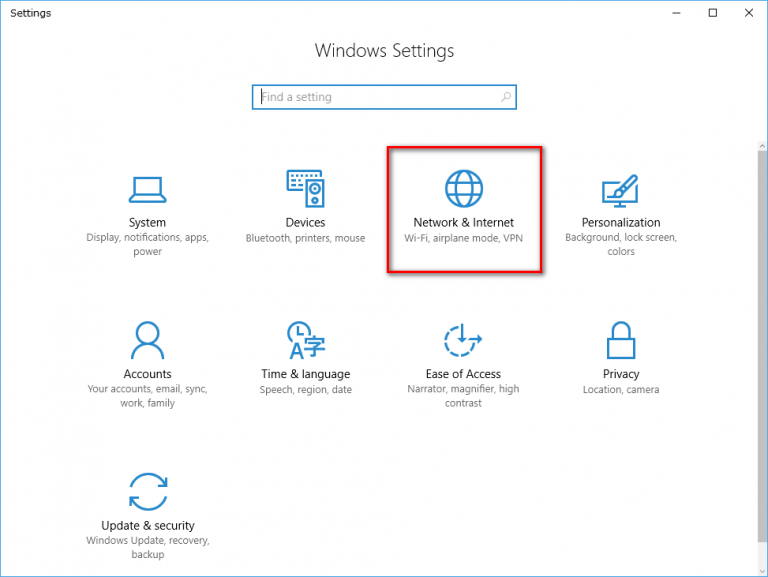Open the Update & security arrows icon
This screenshot has height=577, width=768.
click(148, 492)
